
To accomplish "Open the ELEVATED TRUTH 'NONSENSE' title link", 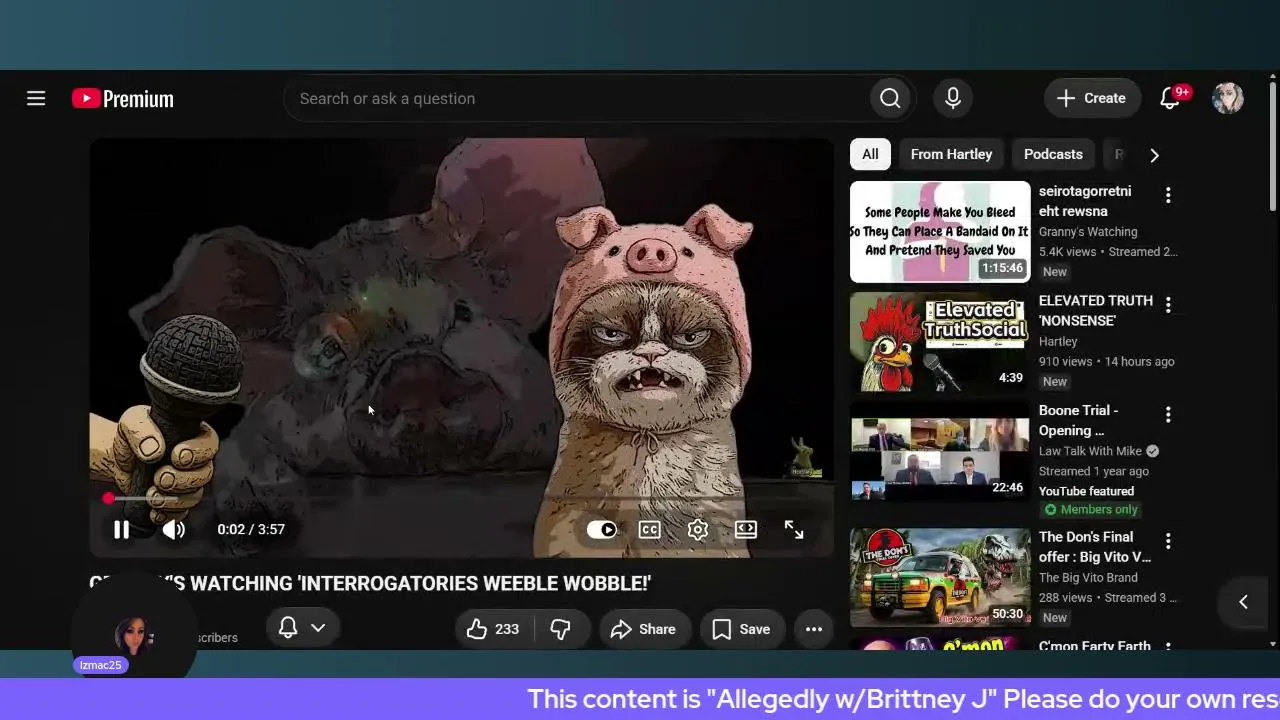I will [1096, 310].
